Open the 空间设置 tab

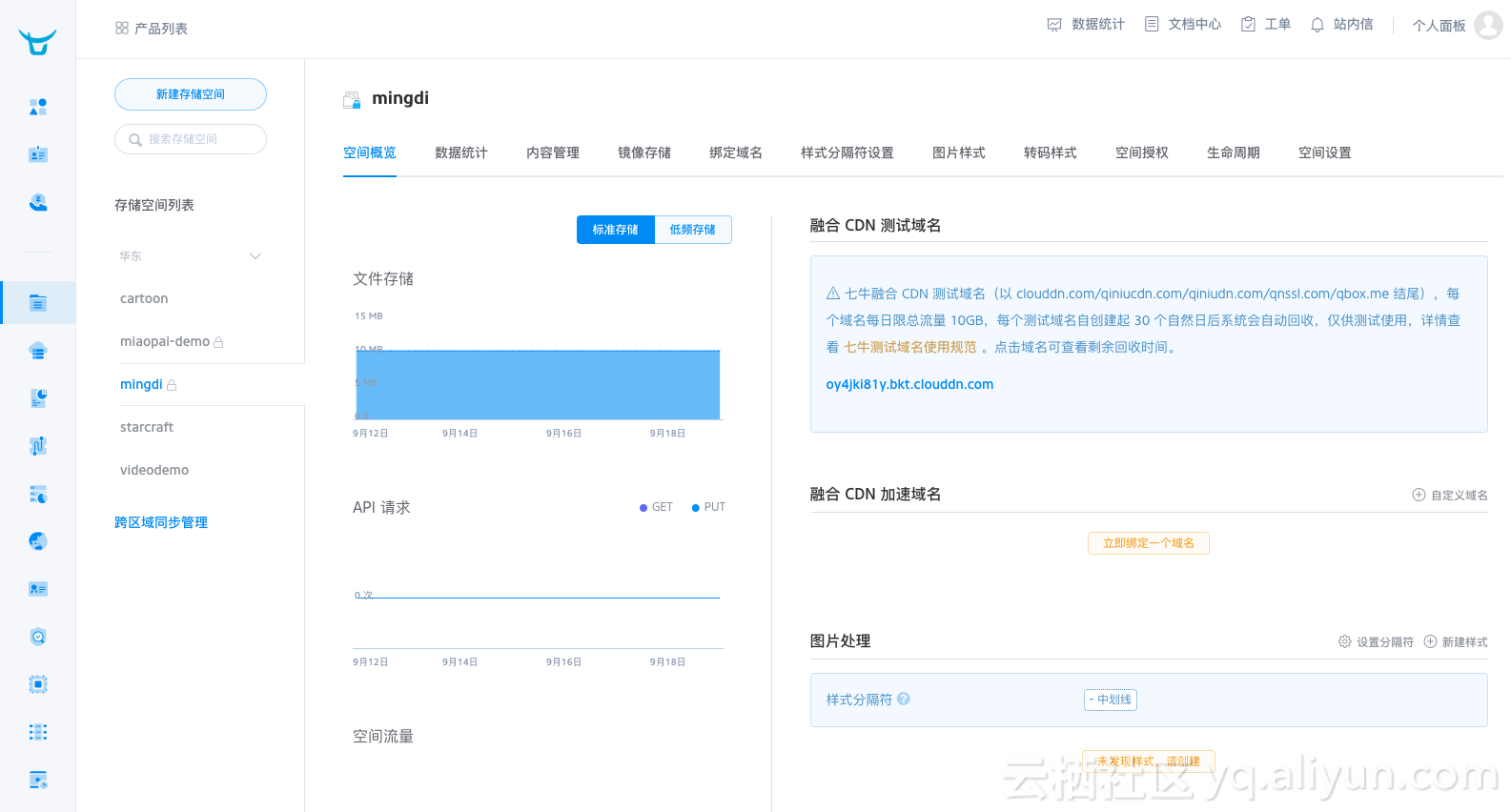click(x=1325, y=152)
